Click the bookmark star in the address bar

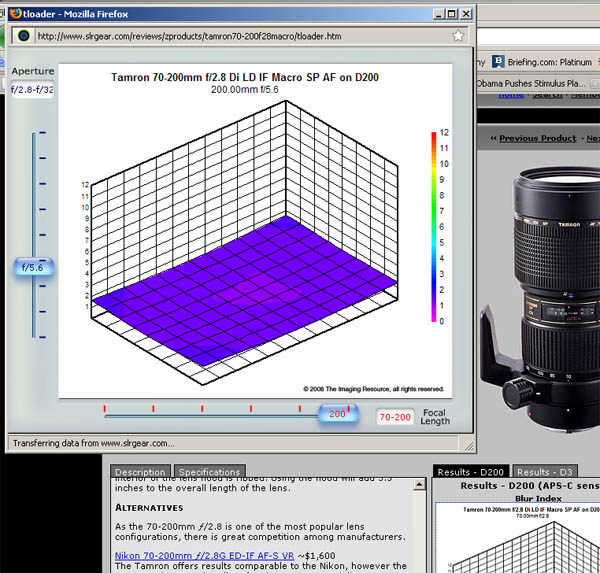click(458, 36)
